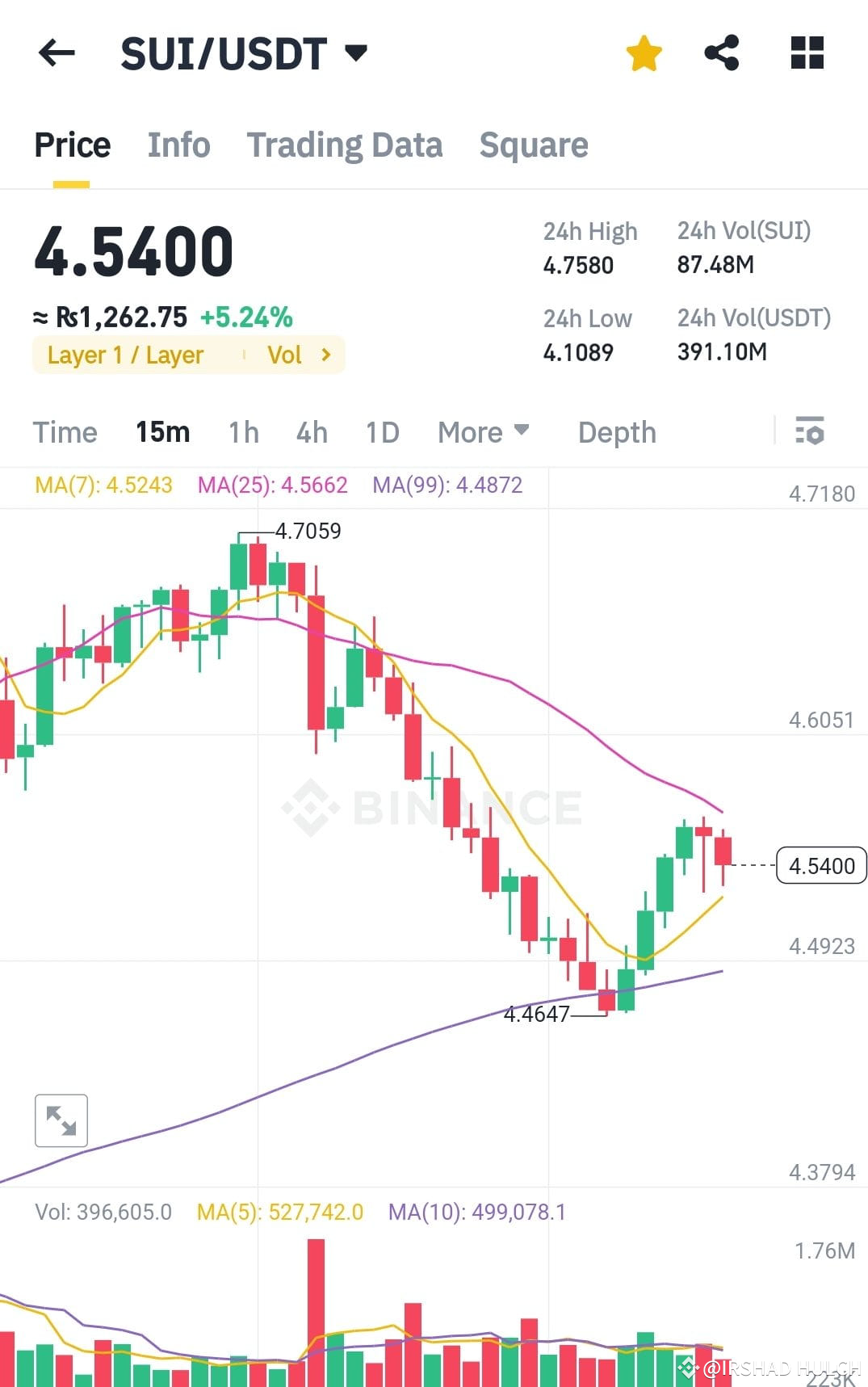Click the back arrow to exit the chart
Viewport: 868px width, 1387px height.
pyautogui.click(x=57, y=53)
